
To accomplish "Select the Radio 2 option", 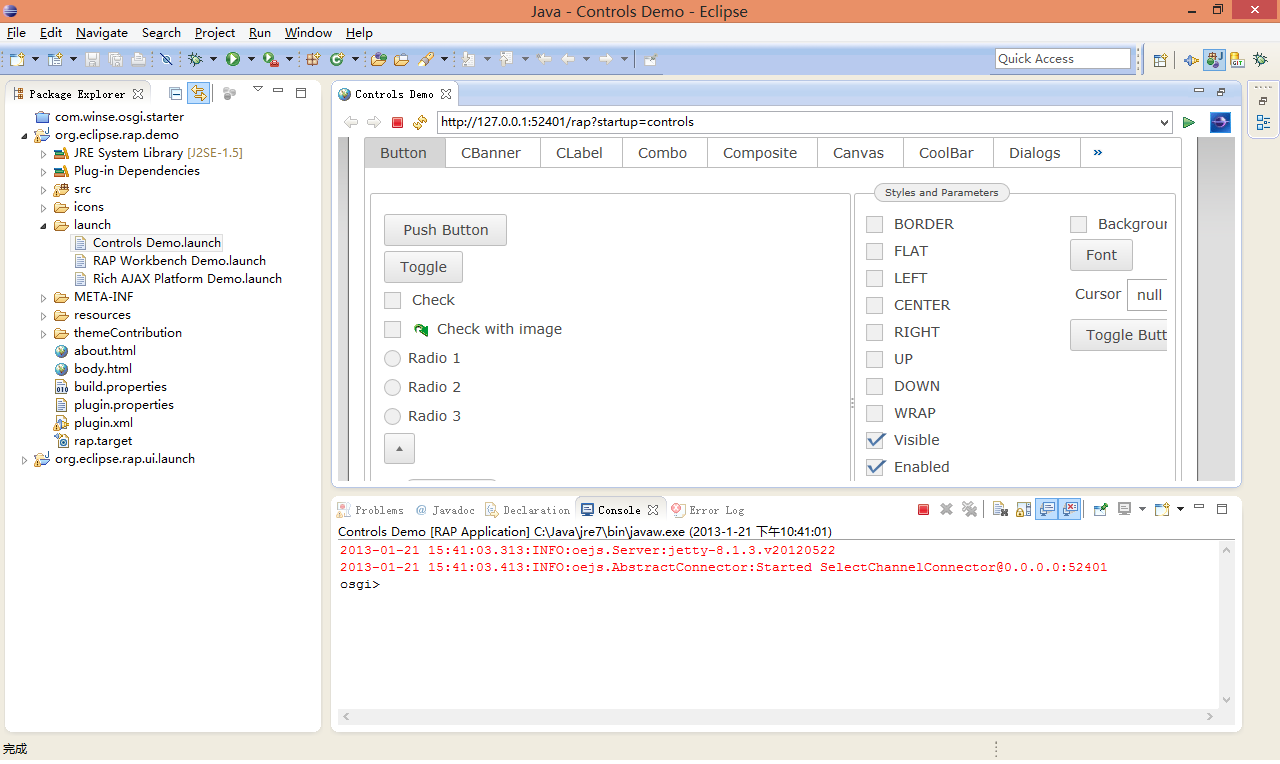I will coord(392,387).
